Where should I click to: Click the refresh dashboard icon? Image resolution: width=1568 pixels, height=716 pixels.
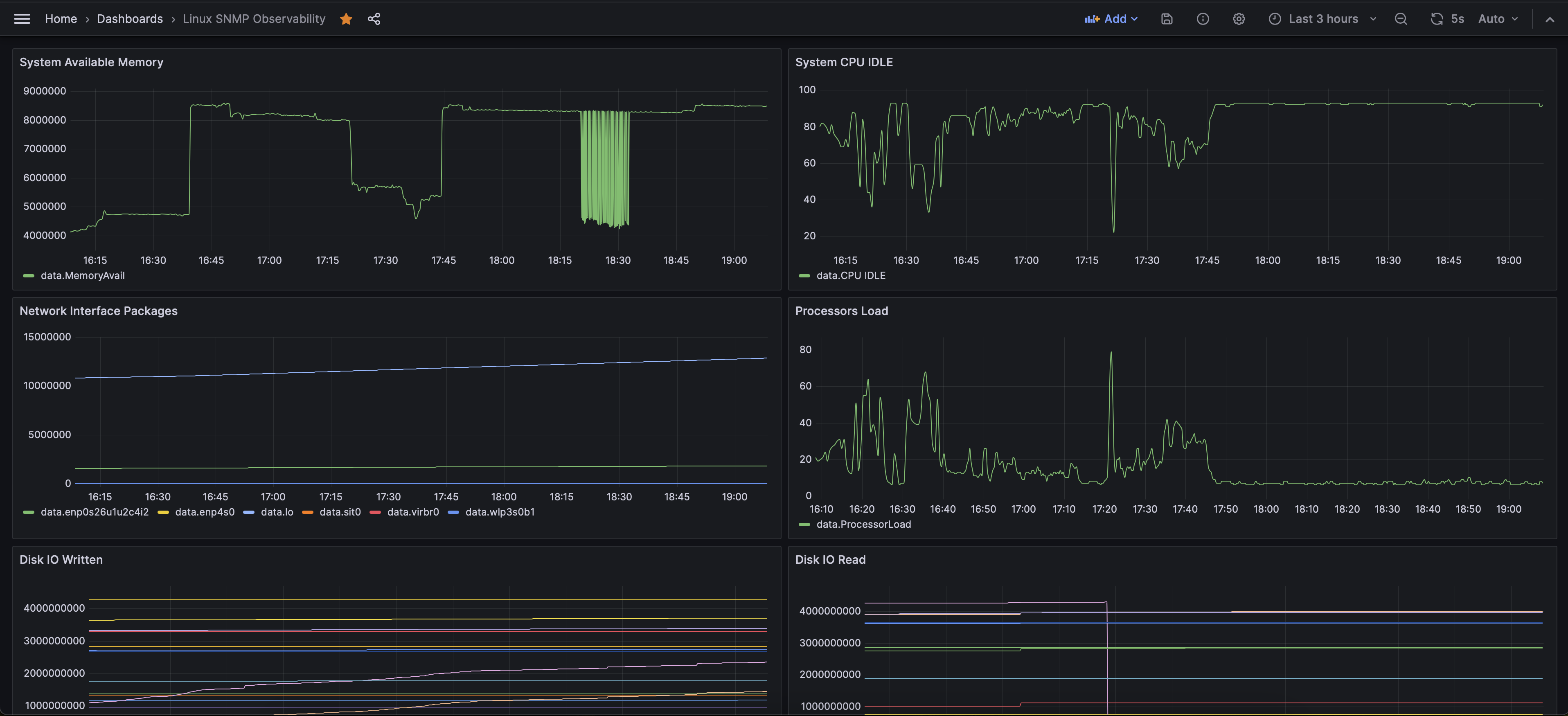(x=1437, y=19)
